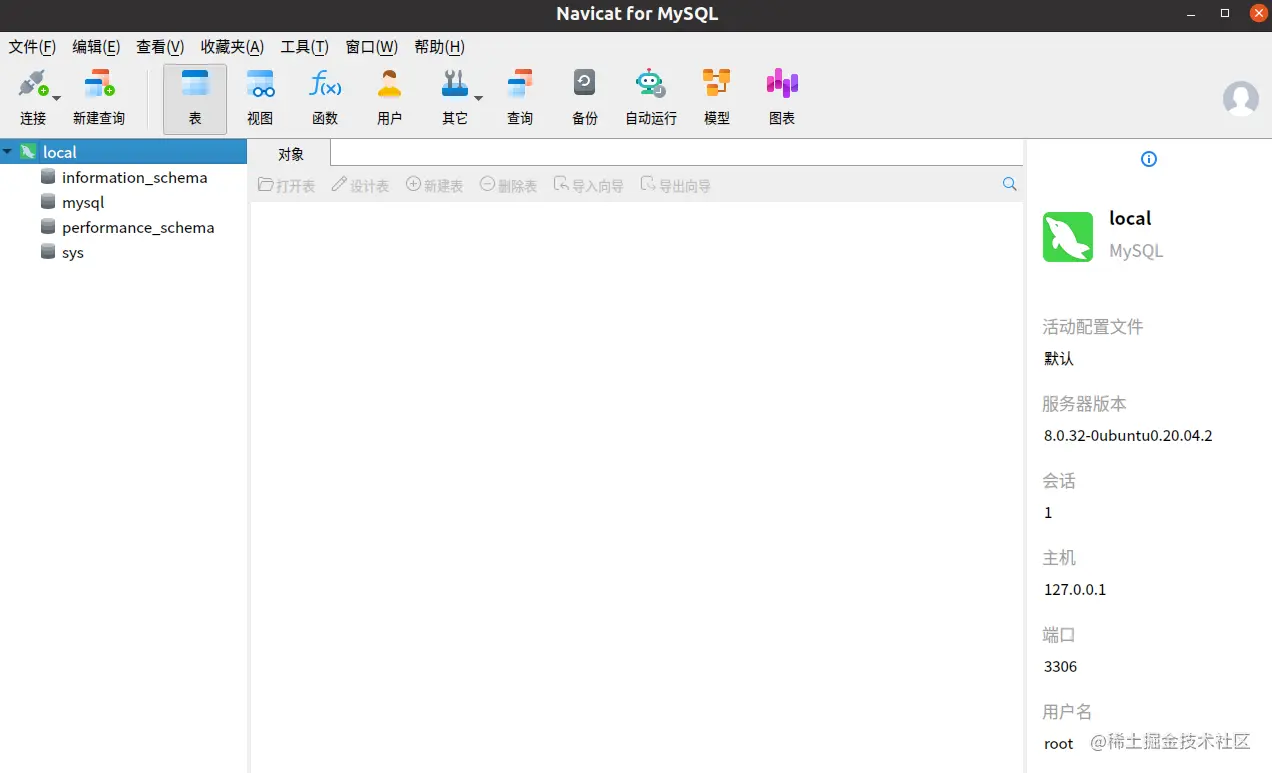
Task: Open the Function (函数) toolbar icon
Action: pyautogui.click(x=325, y=97)
